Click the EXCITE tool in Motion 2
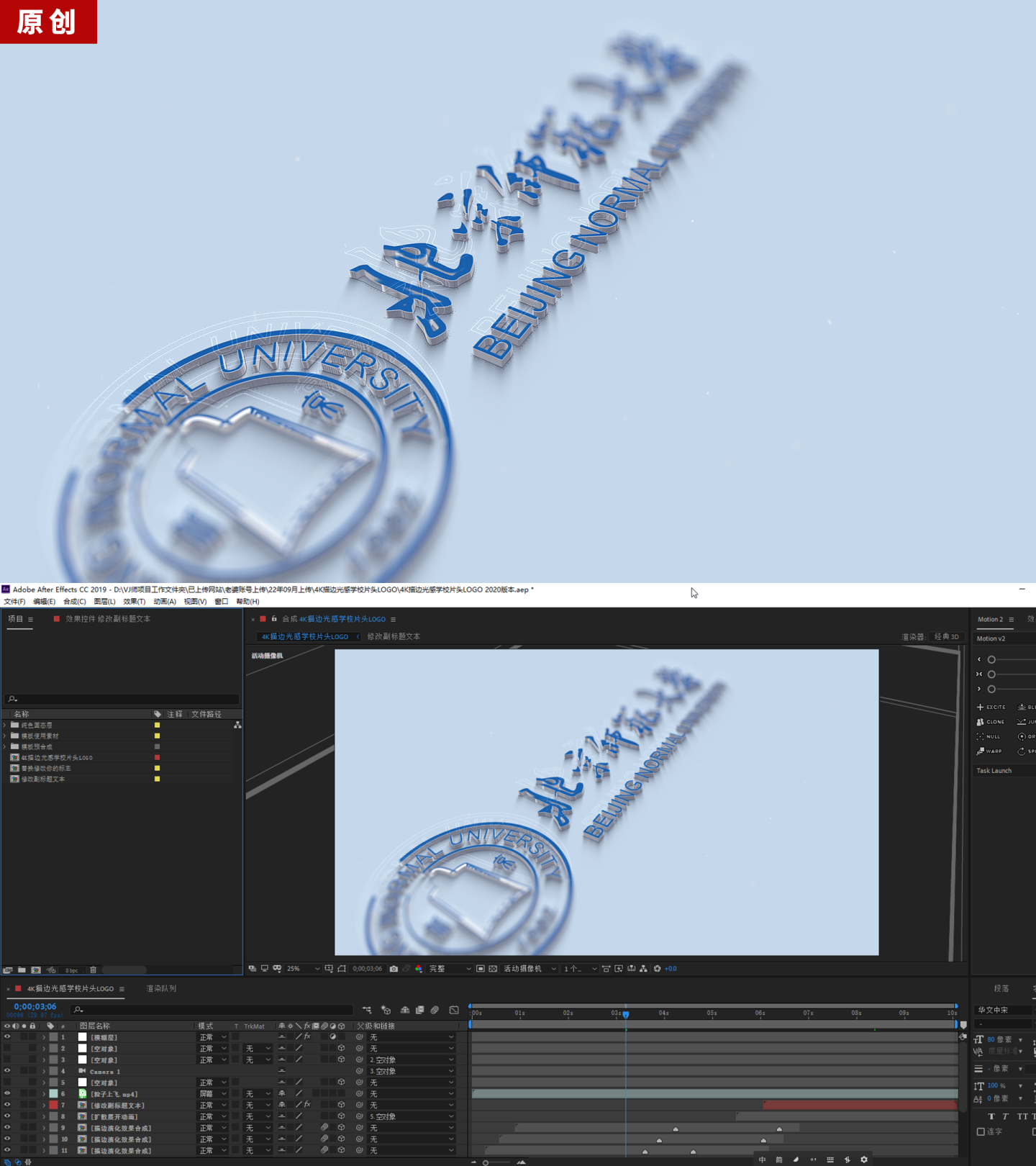Image resolution: width=1036 pixels, height=1166 pixels. pos(991,708)
